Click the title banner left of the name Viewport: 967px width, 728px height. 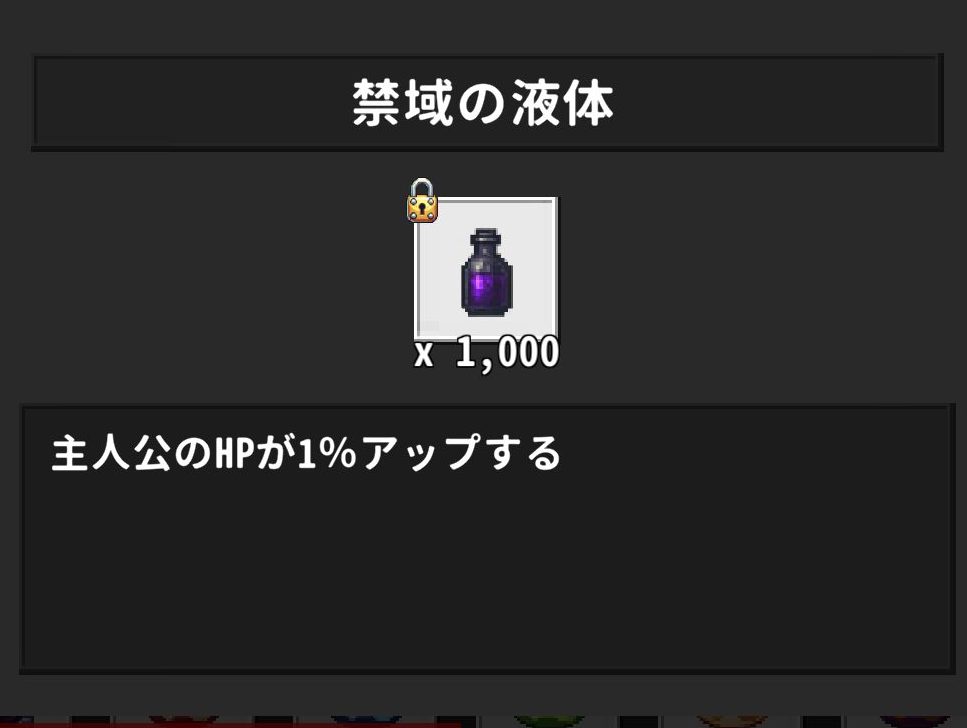coord(191,103)
